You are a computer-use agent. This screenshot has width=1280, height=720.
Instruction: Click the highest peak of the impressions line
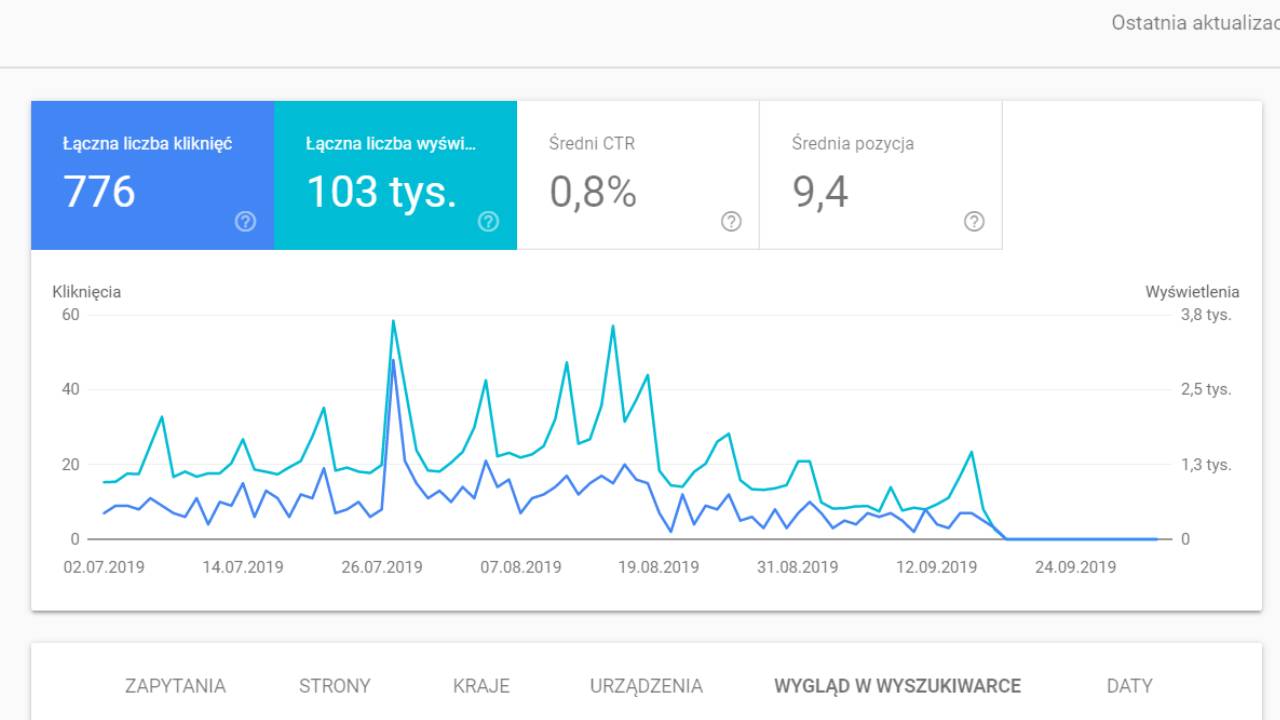393,321
